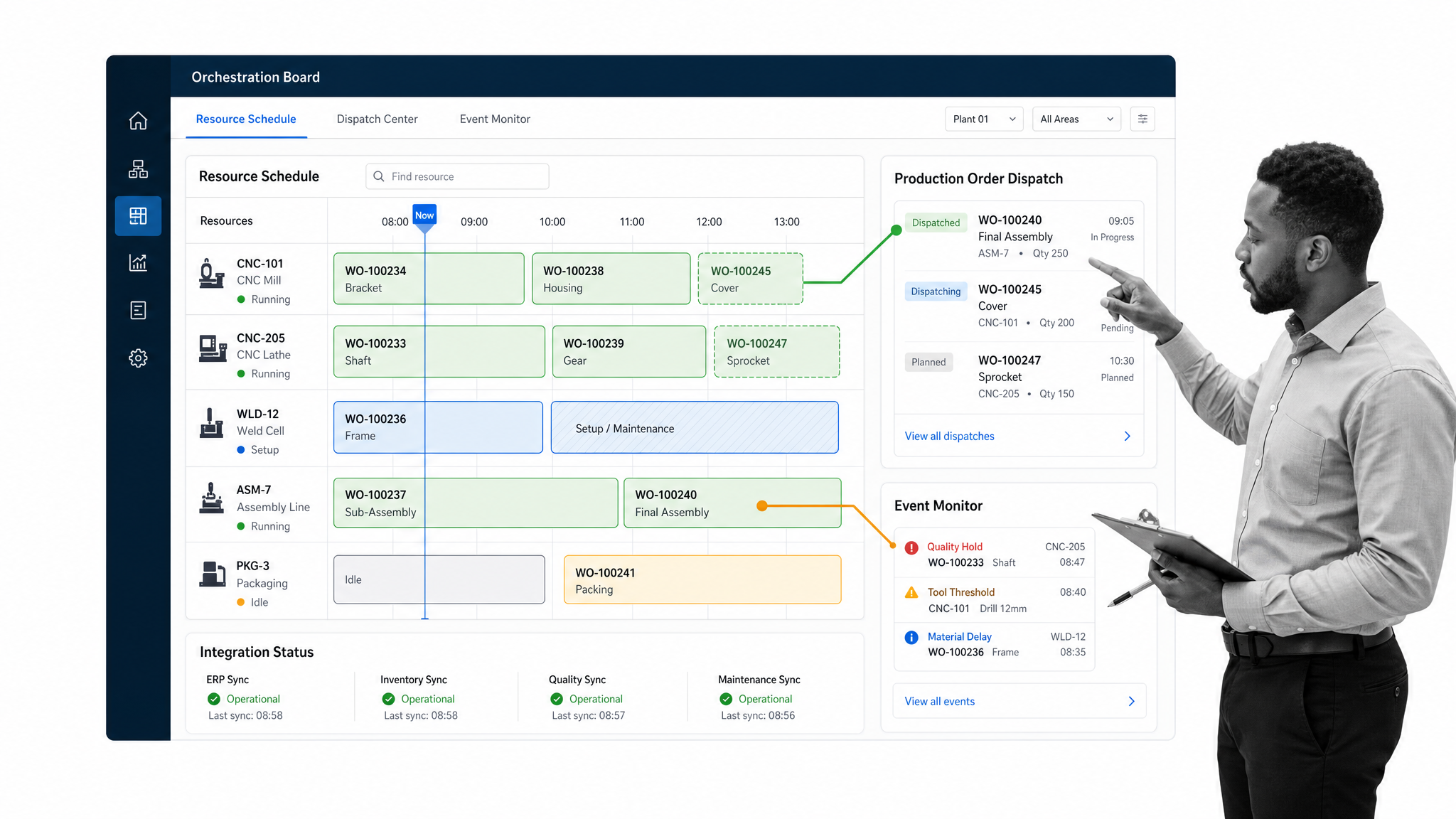Switch to the Event Monitor tab
The image size is (1456, 819).
495,119
